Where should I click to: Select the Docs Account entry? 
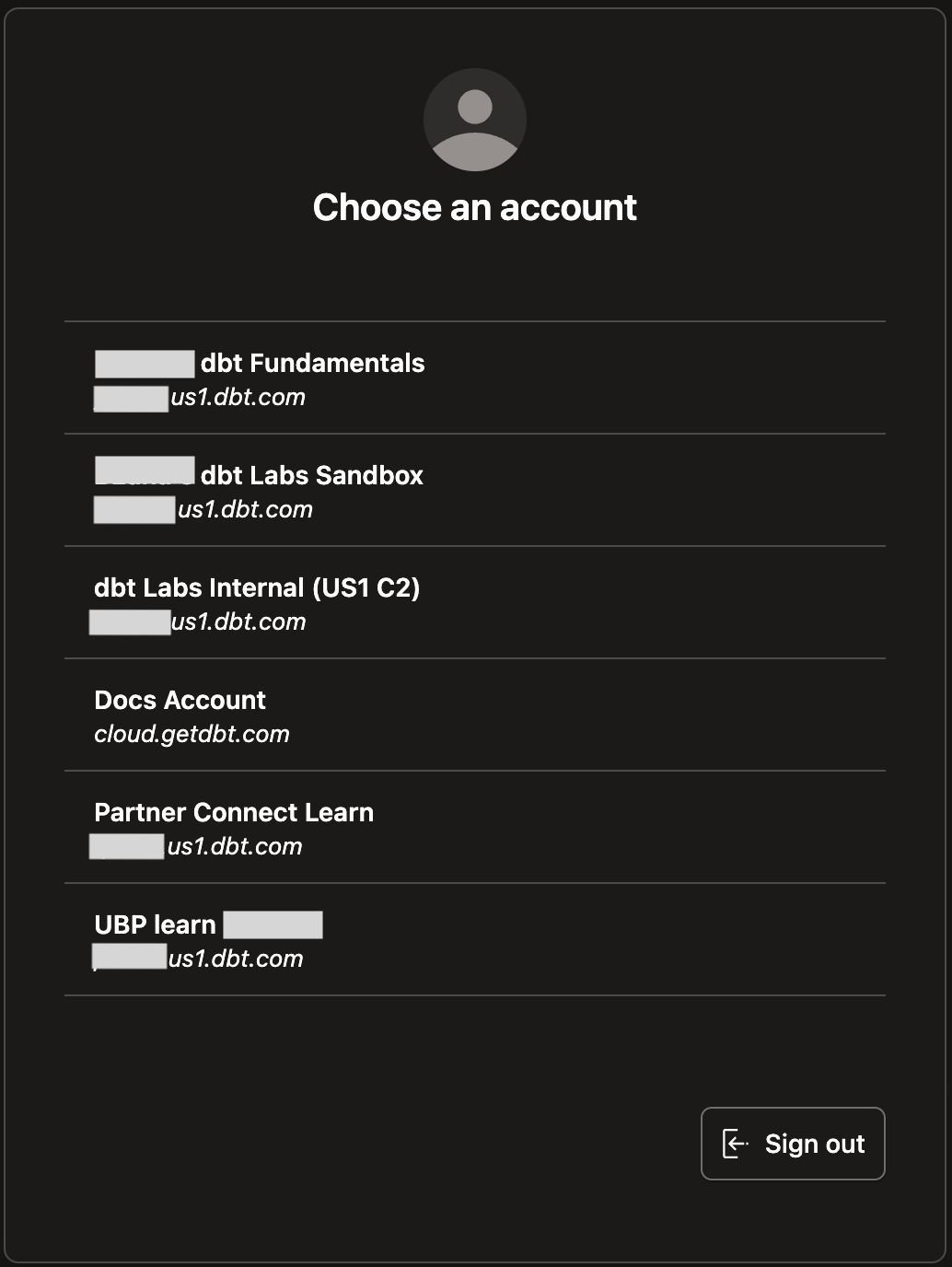click(x=475, y=715)
